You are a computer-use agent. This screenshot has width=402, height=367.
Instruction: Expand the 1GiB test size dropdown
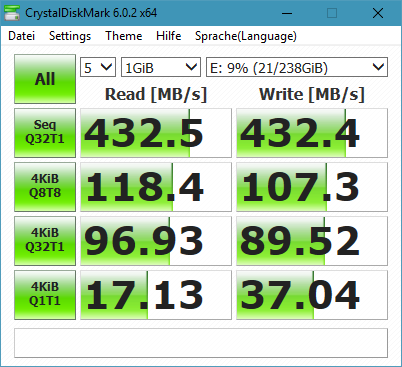161,67
